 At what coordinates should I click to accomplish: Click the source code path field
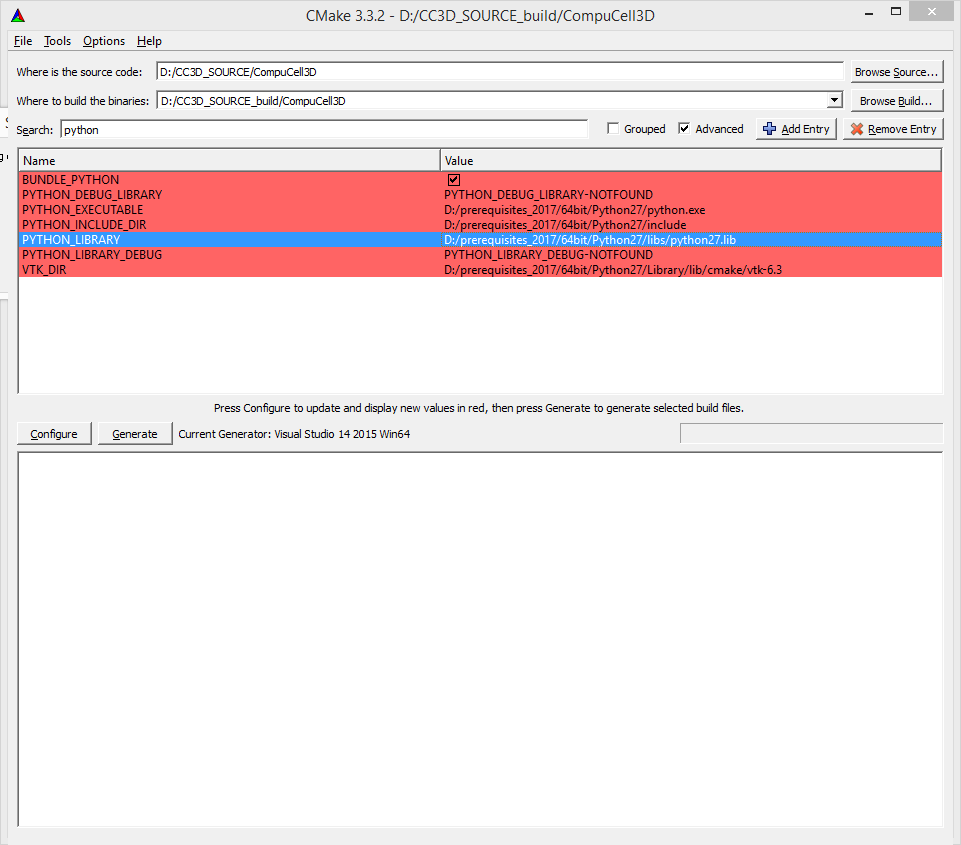500,72
